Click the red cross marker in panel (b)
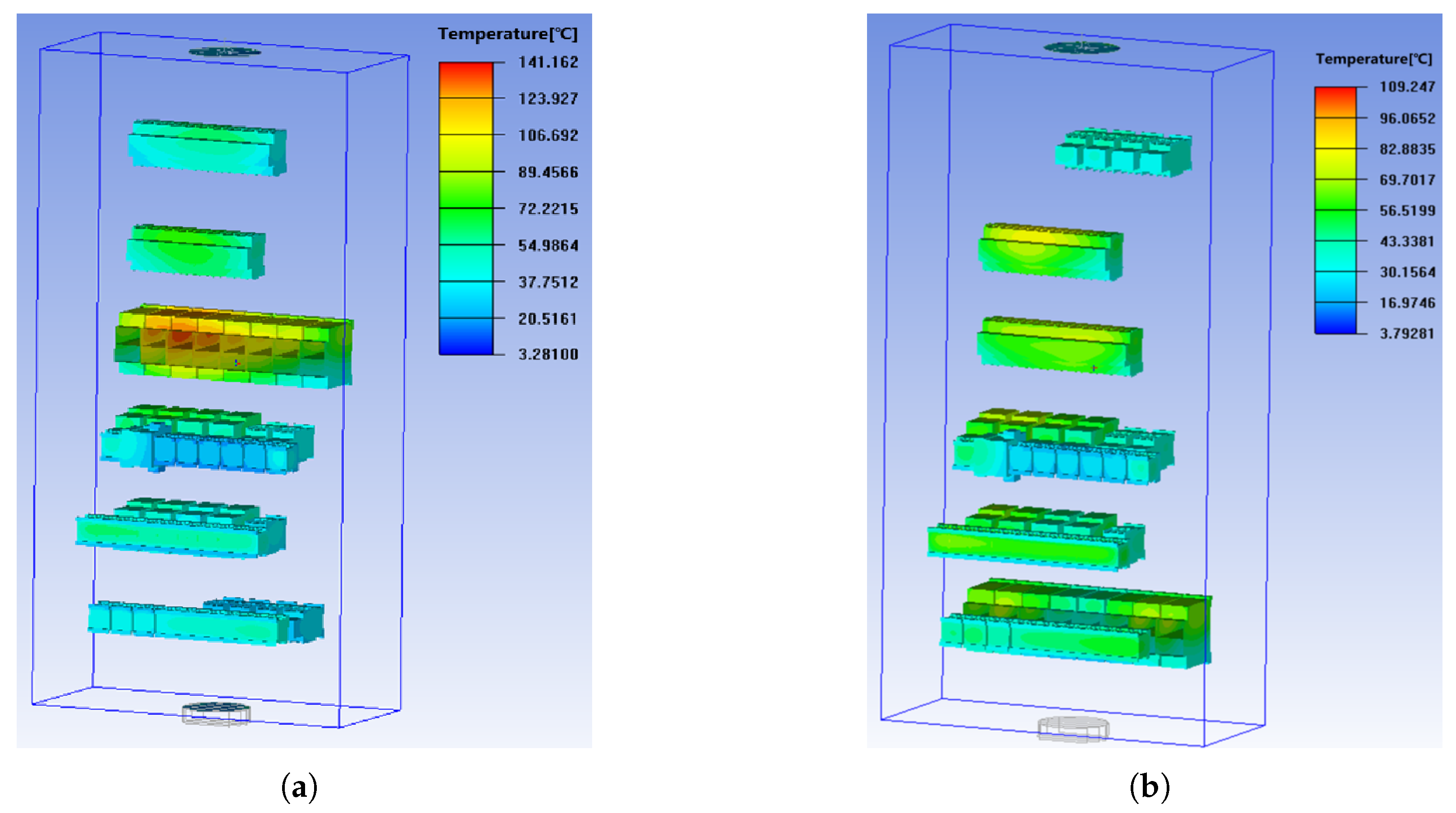Viewport: 1456px width, 813px height. pos(1094,368)
